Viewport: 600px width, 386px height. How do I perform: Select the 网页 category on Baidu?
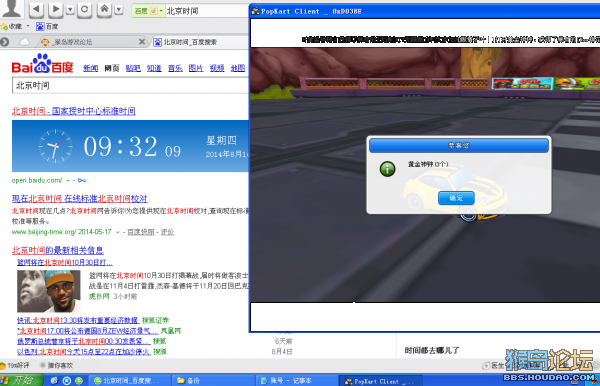112,68
